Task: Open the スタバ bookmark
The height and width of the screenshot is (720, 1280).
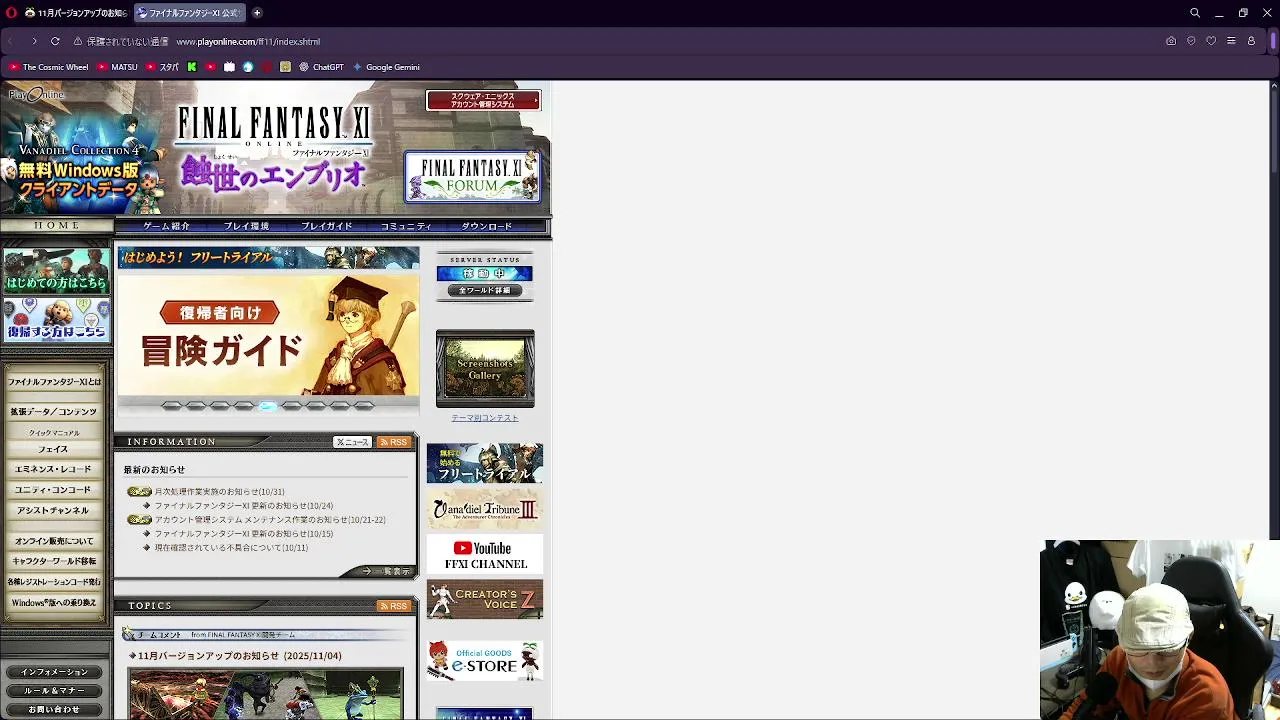Action: (163, 67)
